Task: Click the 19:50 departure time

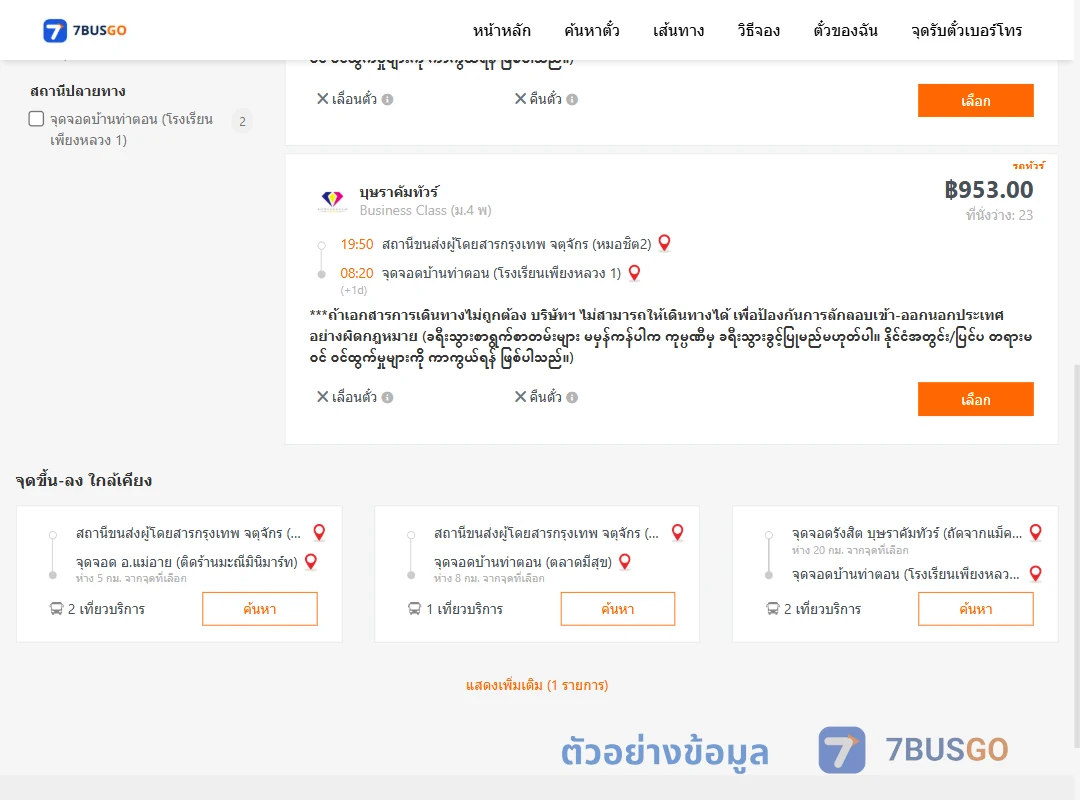Action: (x=357, y=244)
